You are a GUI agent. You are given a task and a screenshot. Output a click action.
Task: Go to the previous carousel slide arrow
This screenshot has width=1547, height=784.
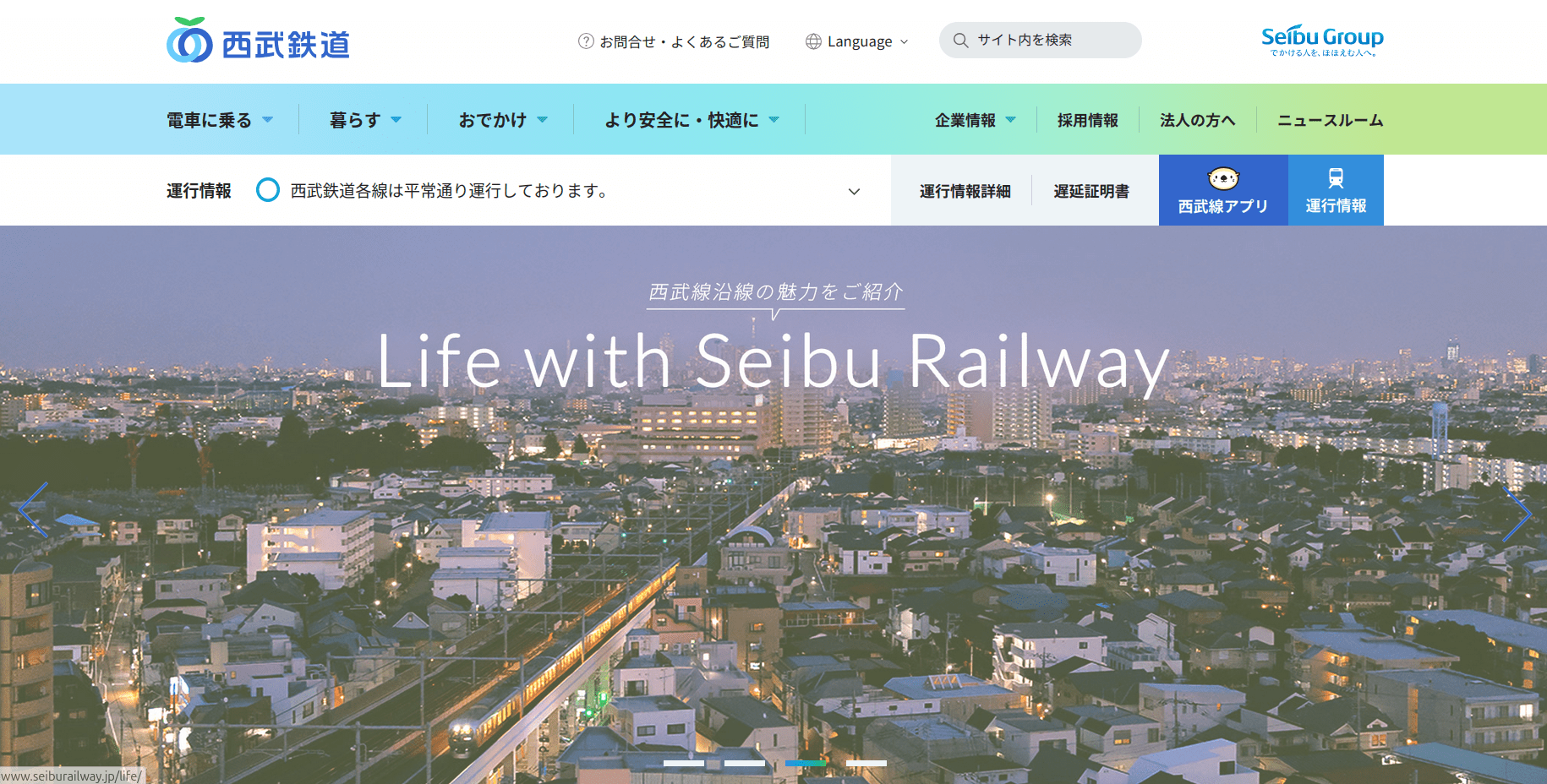tap(33, 510)
